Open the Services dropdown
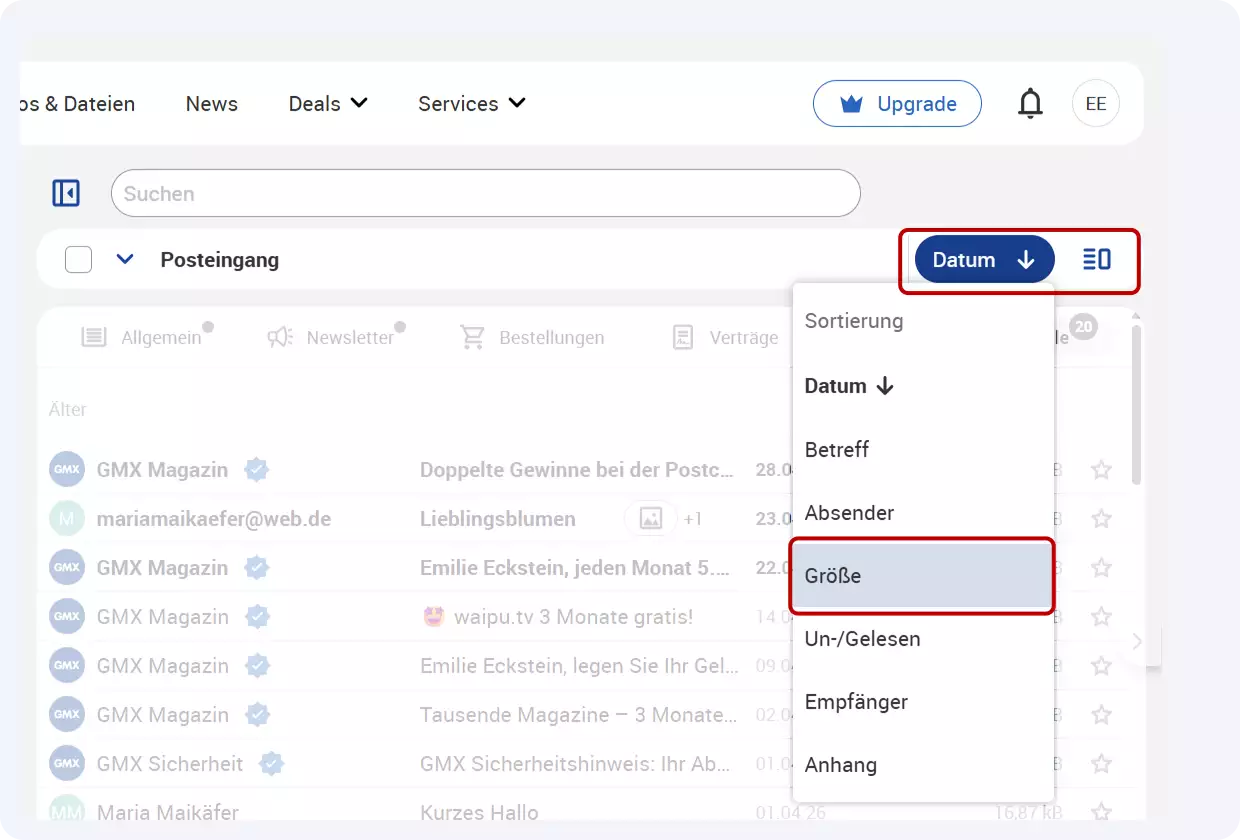This screenshot has width=1240, height=840. 470,103
